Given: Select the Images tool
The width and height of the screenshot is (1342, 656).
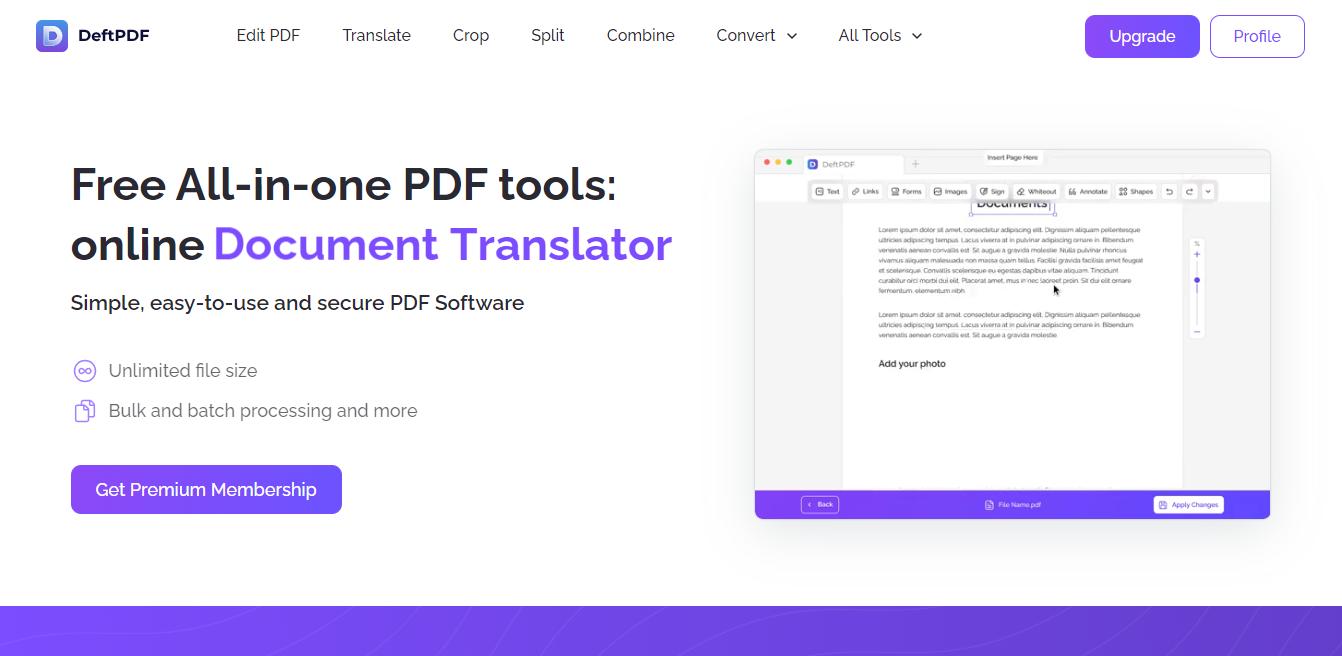Looking at the screenshot, I should 950,190.
